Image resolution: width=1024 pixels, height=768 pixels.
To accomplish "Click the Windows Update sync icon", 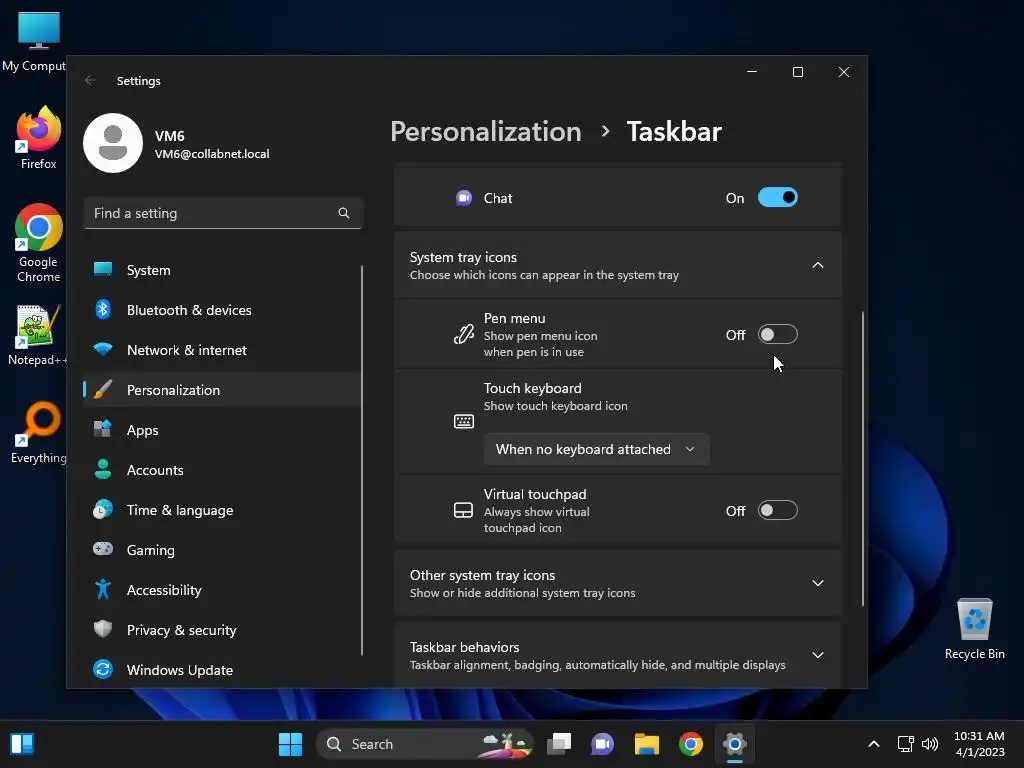I will coord(103,669).
